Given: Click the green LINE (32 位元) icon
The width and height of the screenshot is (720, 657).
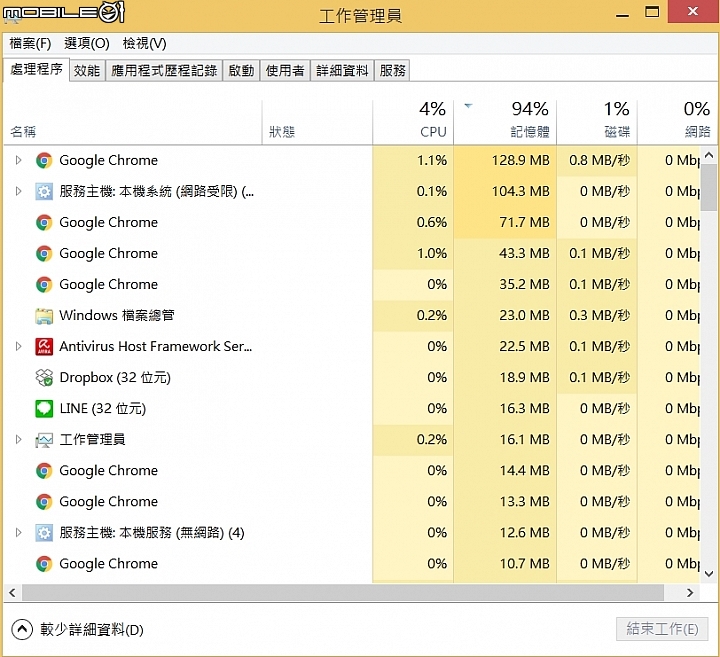Looking at the screenshot, I should tap(44, 409).
